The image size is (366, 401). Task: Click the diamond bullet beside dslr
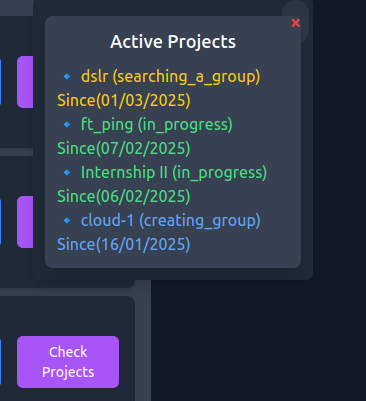67,77
